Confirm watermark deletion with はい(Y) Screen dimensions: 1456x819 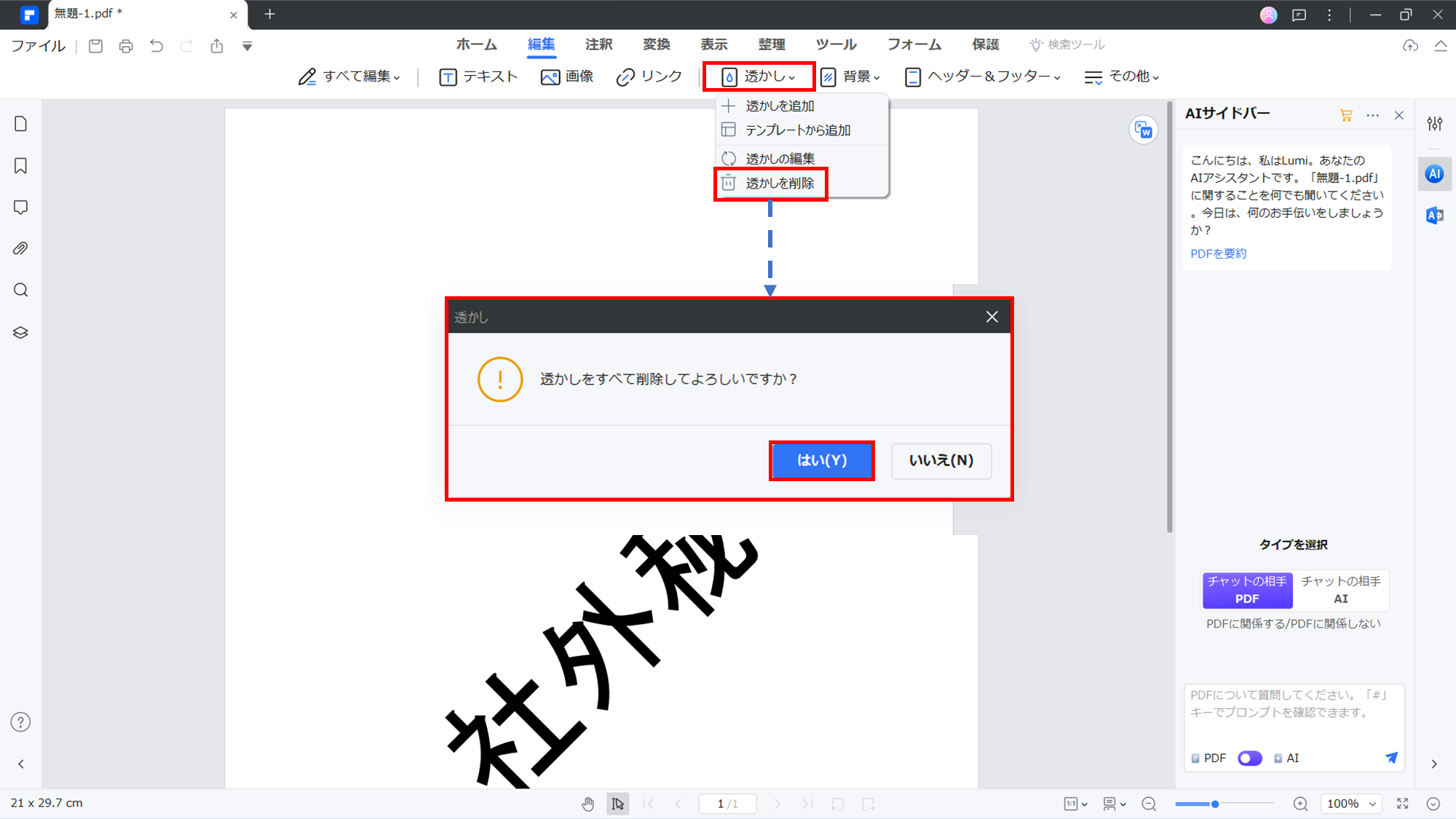tap(822, 460)
